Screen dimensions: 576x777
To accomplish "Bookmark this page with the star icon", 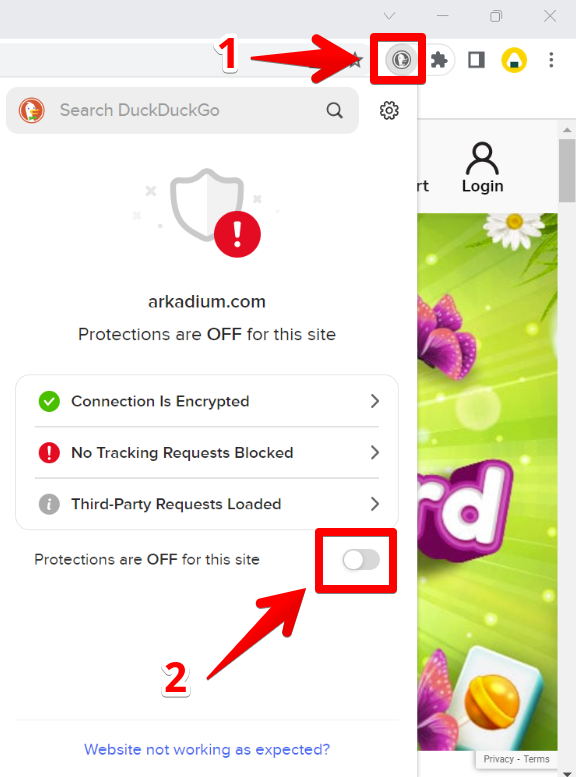I will [x=356, y=60].
